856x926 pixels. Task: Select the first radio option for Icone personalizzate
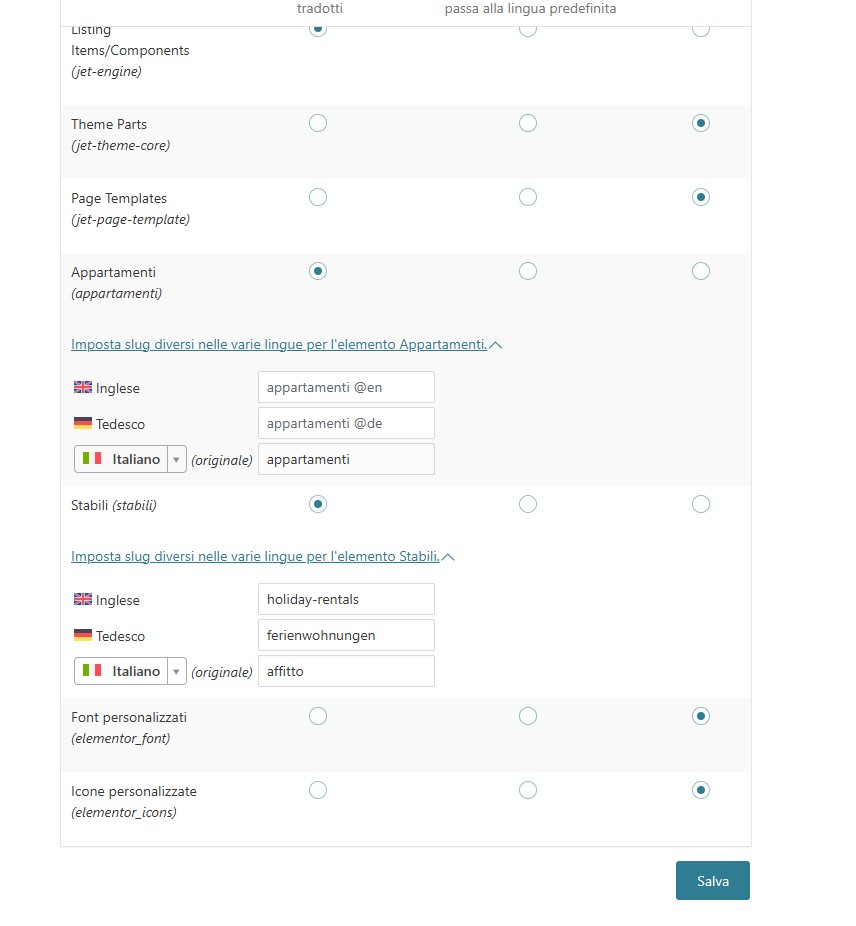click(318, 790)
